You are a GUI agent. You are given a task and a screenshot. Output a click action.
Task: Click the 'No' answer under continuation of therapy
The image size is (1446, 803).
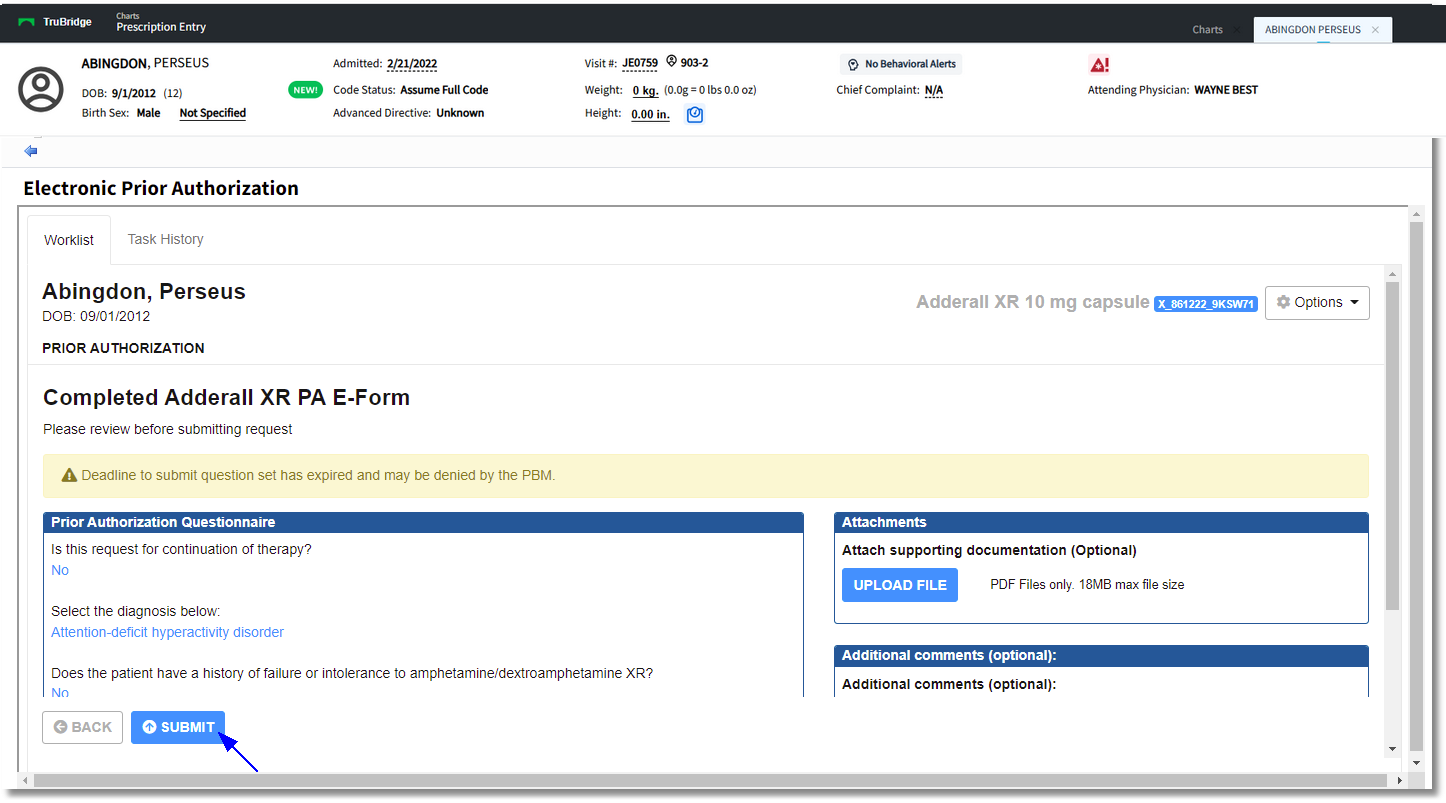60,570
